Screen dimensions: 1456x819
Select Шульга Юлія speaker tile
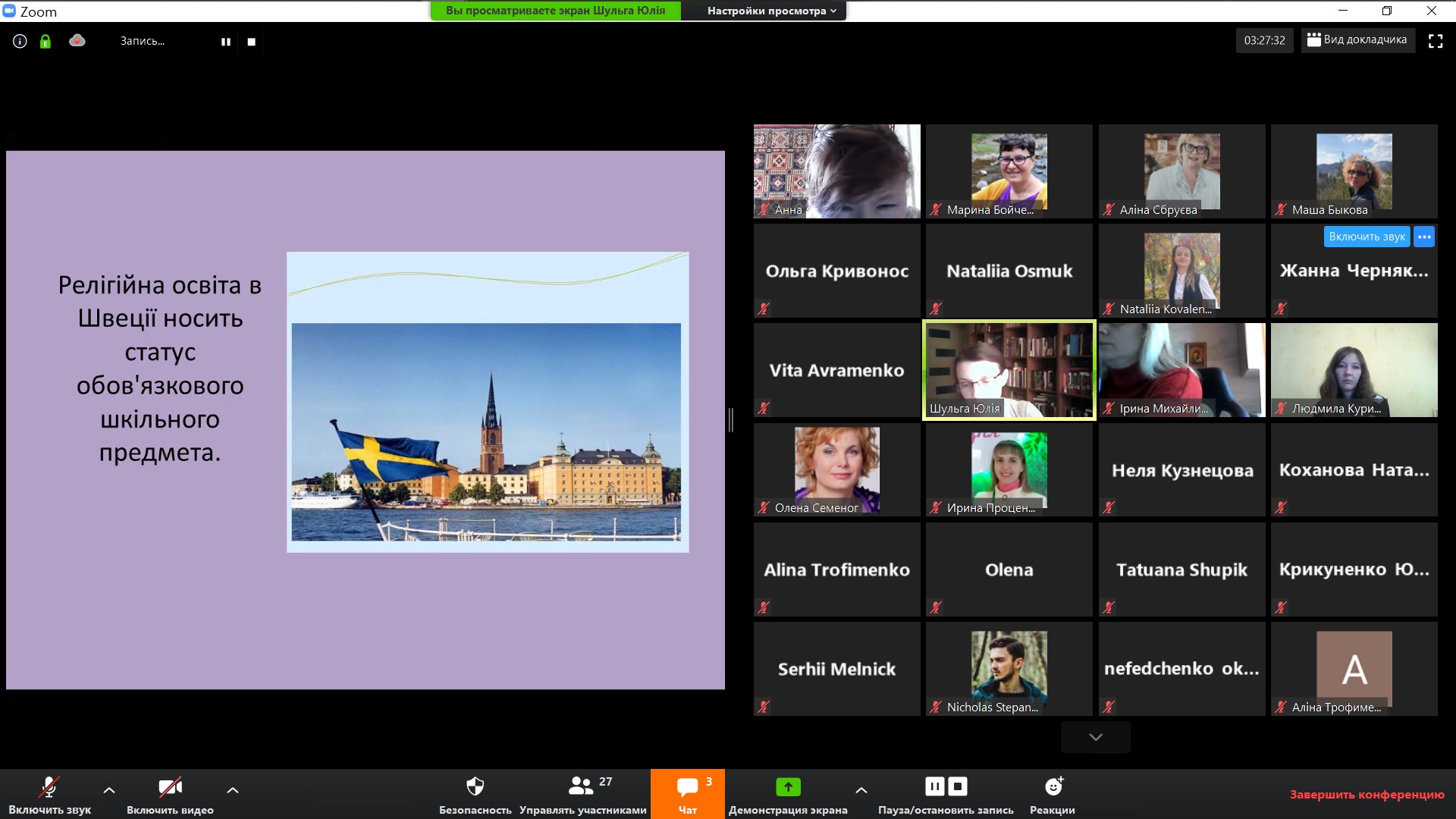pyautogui.click(x=1009, y=370)
